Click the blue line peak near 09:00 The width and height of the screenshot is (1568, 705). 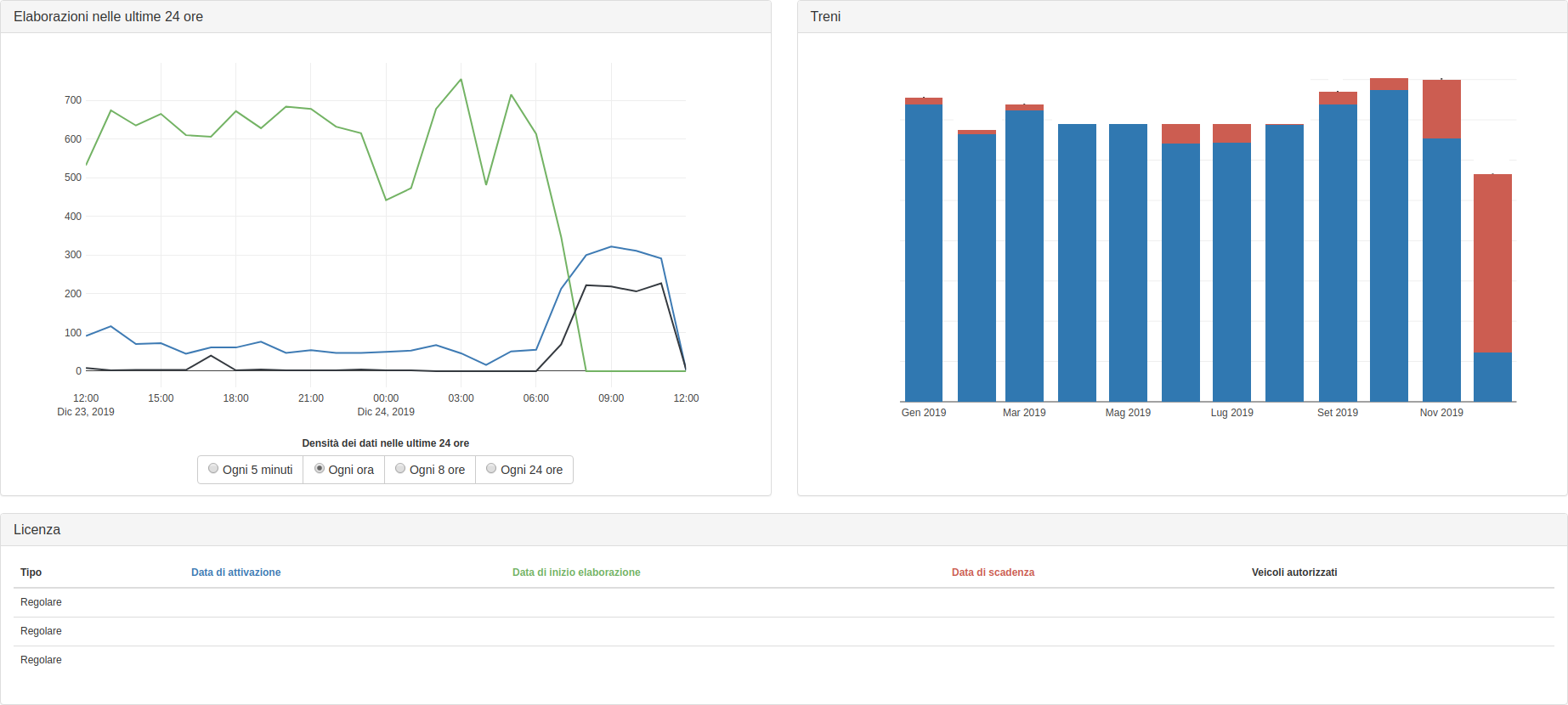[x=611, y=246]
